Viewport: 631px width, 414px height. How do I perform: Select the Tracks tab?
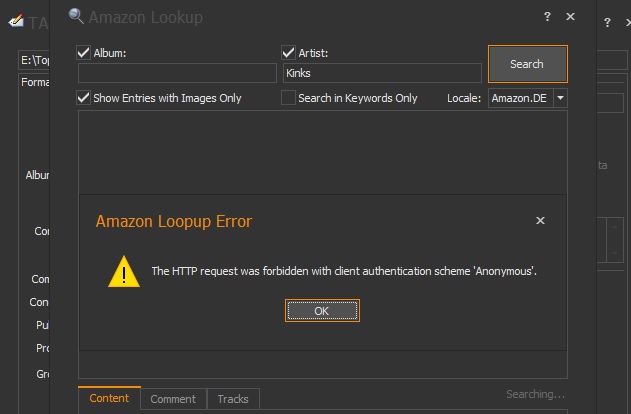pyautogui.click(x=233, y=399)
